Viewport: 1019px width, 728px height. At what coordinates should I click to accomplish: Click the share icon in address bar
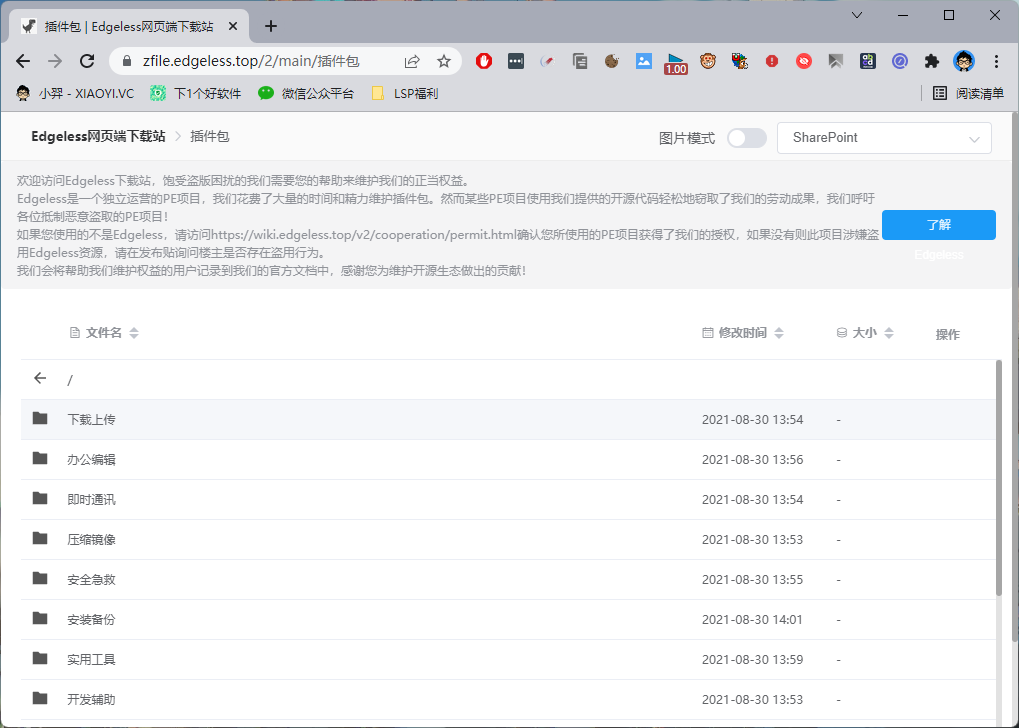pyautogui.click(x=412, y=61)
